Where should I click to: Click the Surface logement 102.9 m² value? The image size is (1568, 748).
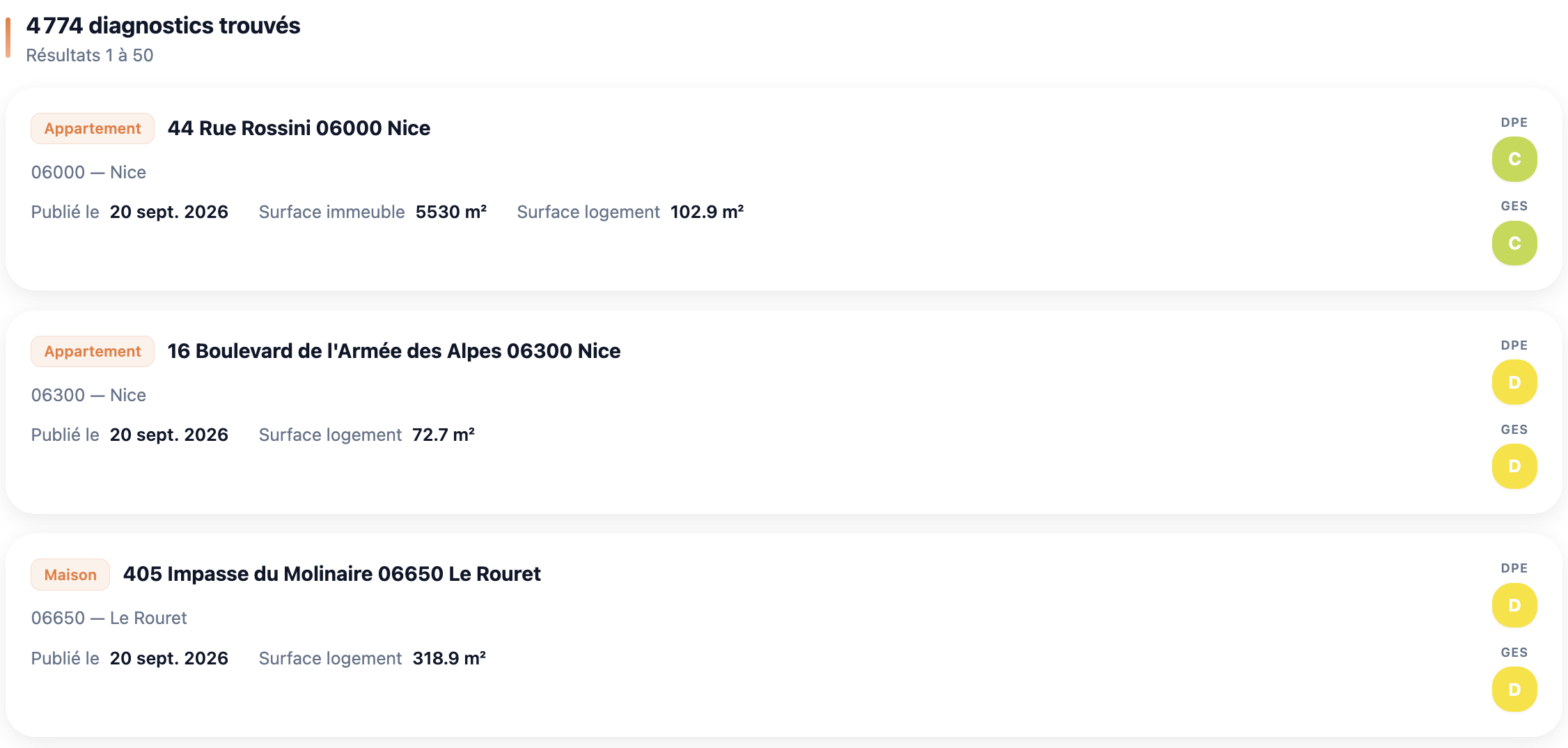point(707,212)
